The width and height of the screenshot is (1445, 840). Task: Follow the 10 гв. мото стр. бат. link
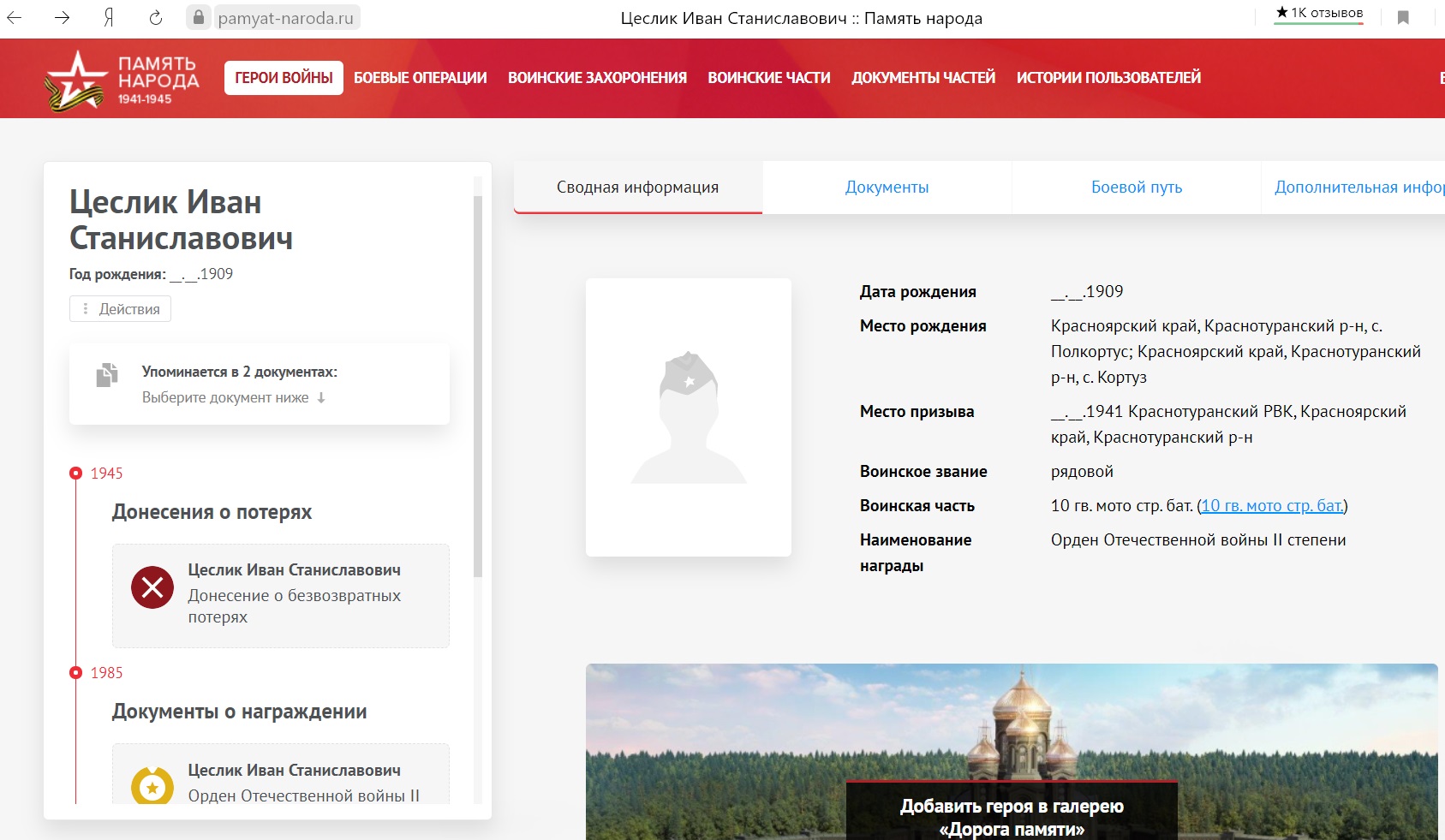(x=1271, y=506)
